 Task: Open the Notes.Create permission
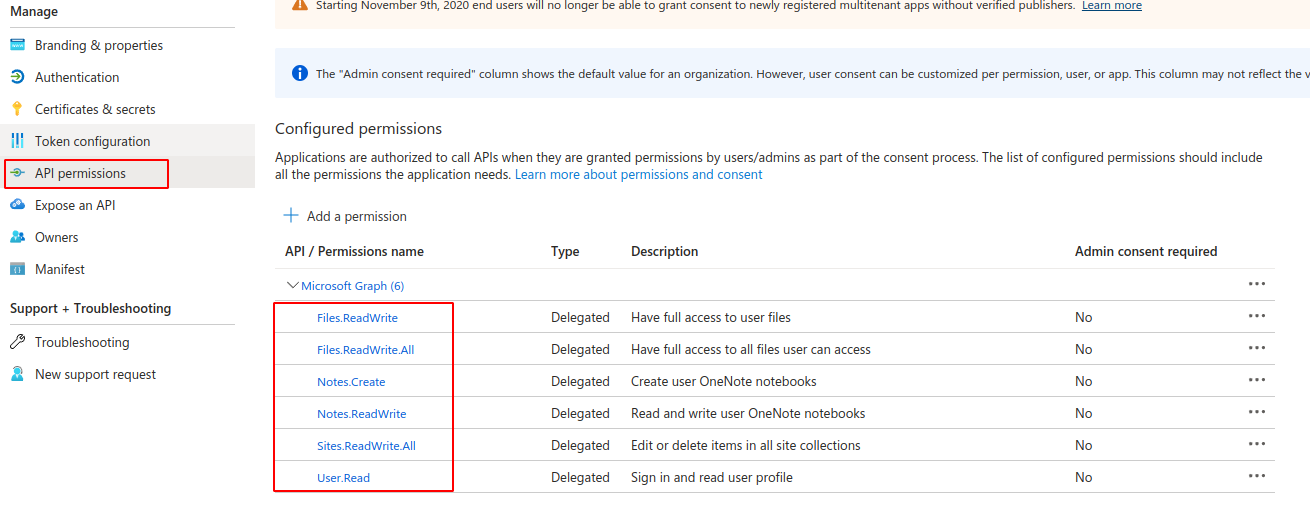click(351, 382)
